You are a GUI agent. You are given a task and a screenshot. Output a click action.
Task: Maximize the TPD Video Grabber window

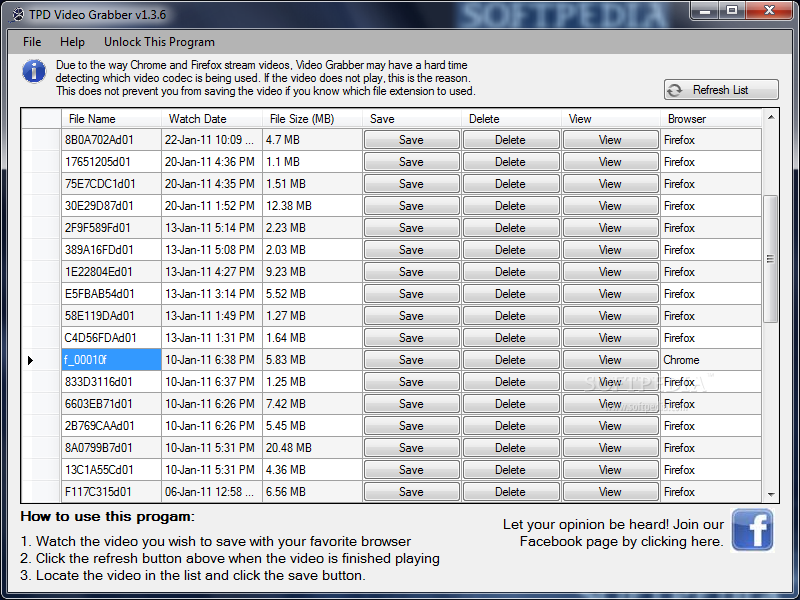click(732, 10)
